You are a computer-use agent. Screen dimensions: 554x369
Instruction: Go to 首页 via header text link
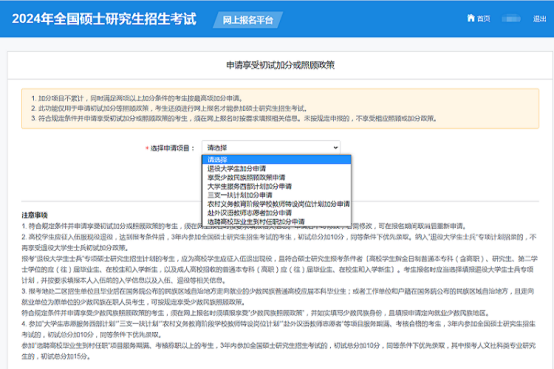[483, 19]
